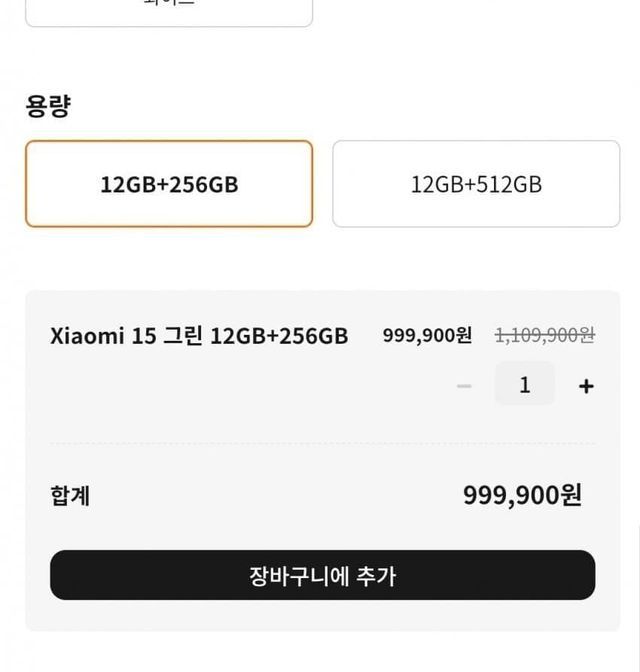Click the 합계 total label
This screenshot has height=672, width=640.
70,496
